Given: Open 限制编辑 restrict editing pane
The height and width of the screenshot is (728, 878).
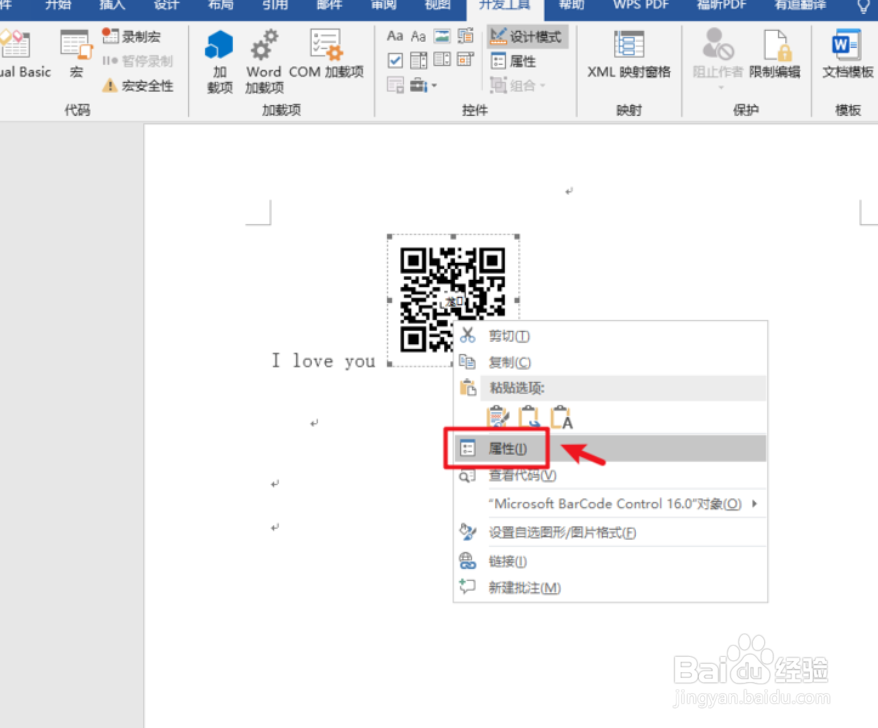Looking at the screenshot, I should click(x=775, y=55).
